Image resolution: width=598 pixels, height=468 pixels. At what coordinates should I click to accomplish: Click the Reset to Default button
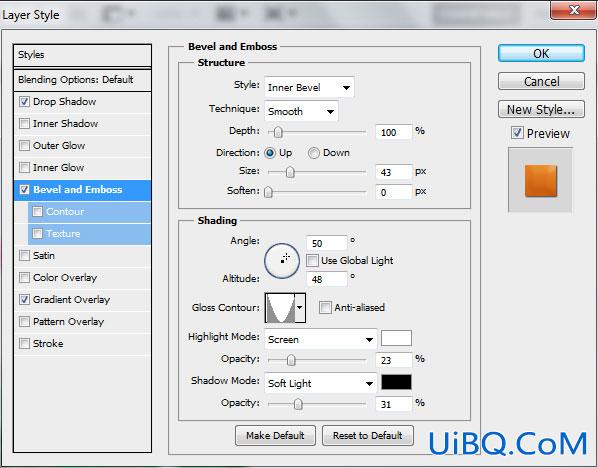coord(368,436)
